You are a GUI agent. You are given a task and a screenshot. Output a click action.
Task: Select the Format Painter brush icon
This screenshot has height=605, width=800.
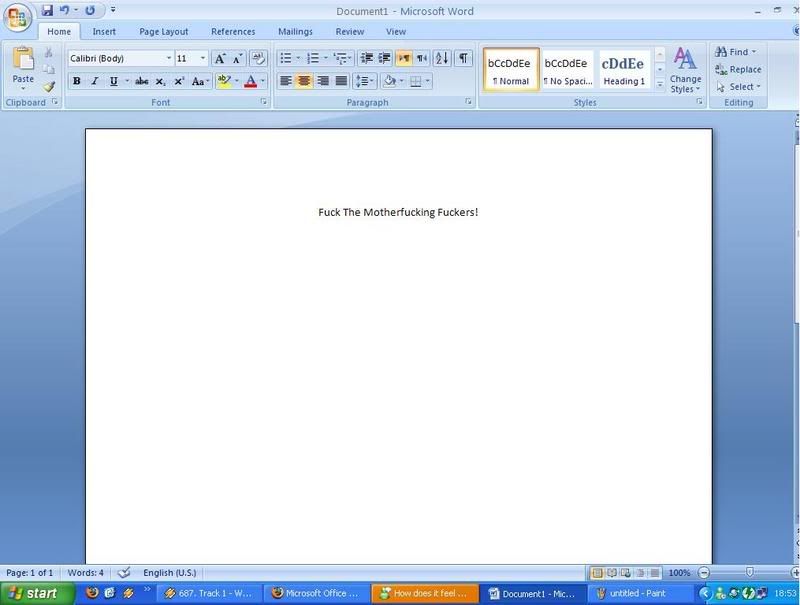pos(49,87)
